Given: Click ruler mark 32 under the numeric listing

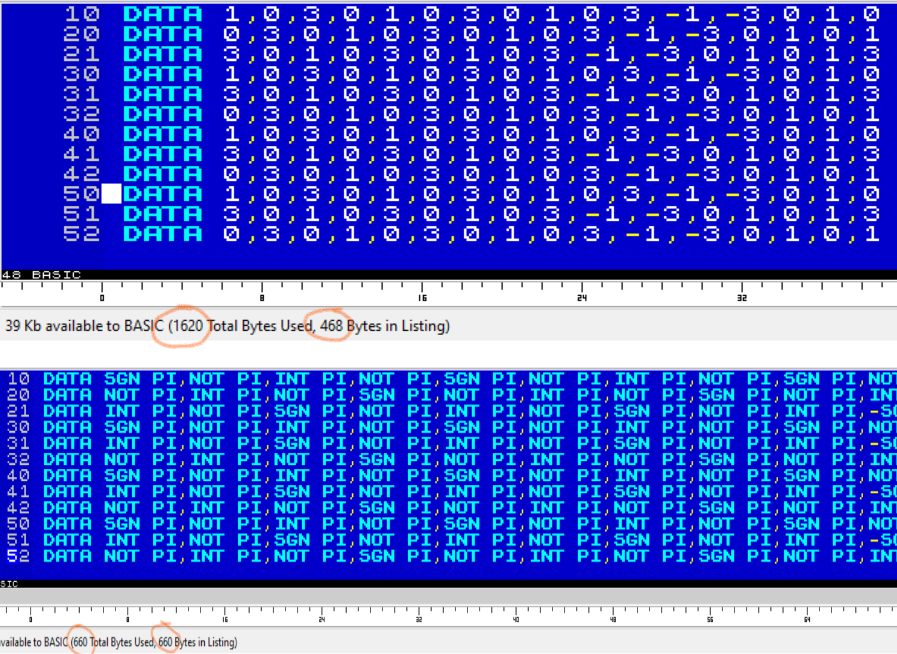Looking at the screenshot, I should point(742,298).
